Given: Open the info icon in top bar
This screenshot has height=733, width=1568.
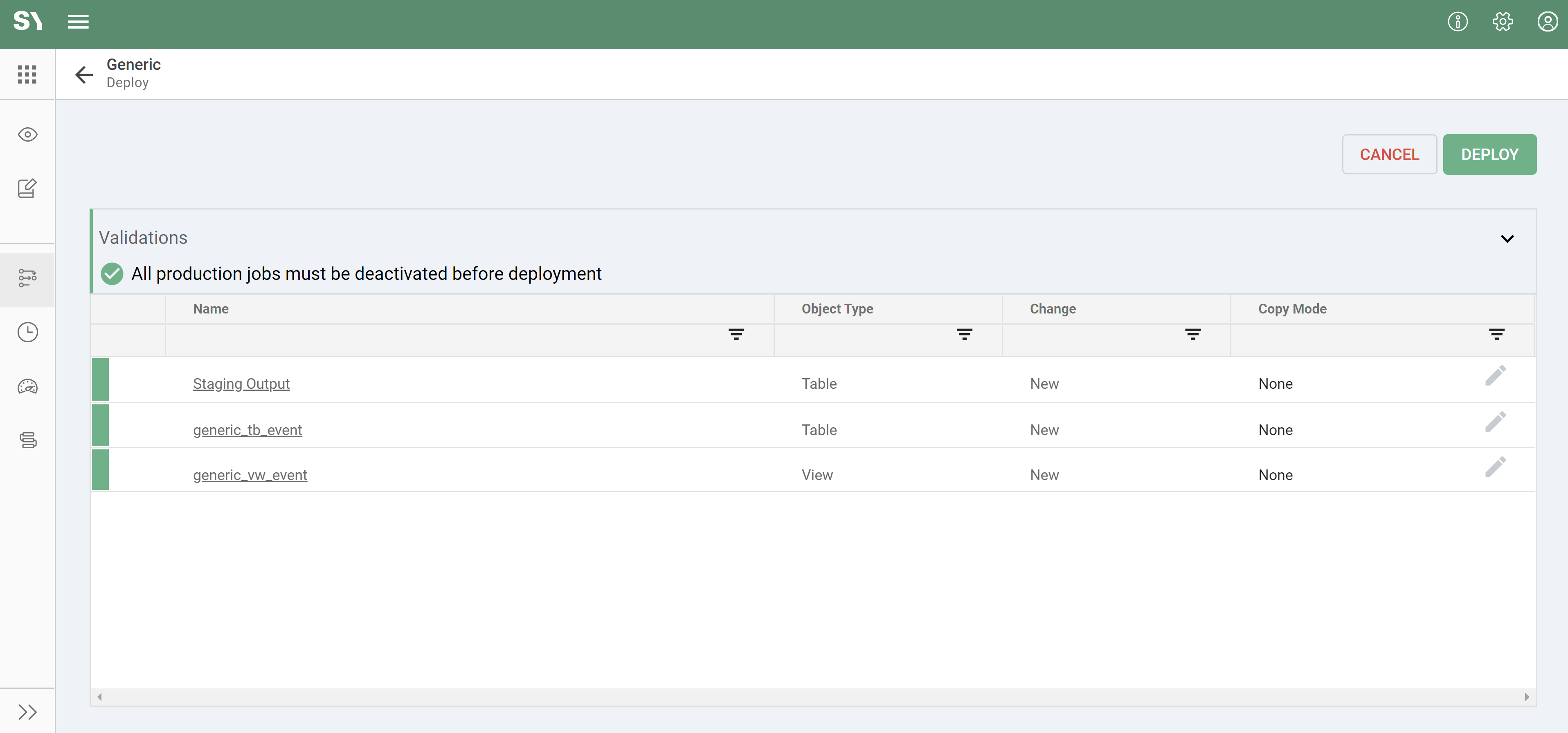Looking at the screenshot, I should point(1457,22).
